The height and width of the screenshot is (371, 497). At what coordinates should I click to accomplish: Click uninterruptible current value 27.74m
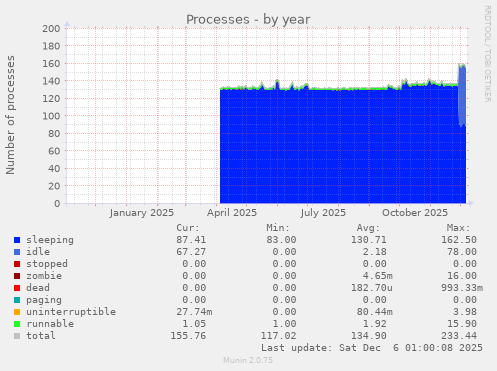194,312
